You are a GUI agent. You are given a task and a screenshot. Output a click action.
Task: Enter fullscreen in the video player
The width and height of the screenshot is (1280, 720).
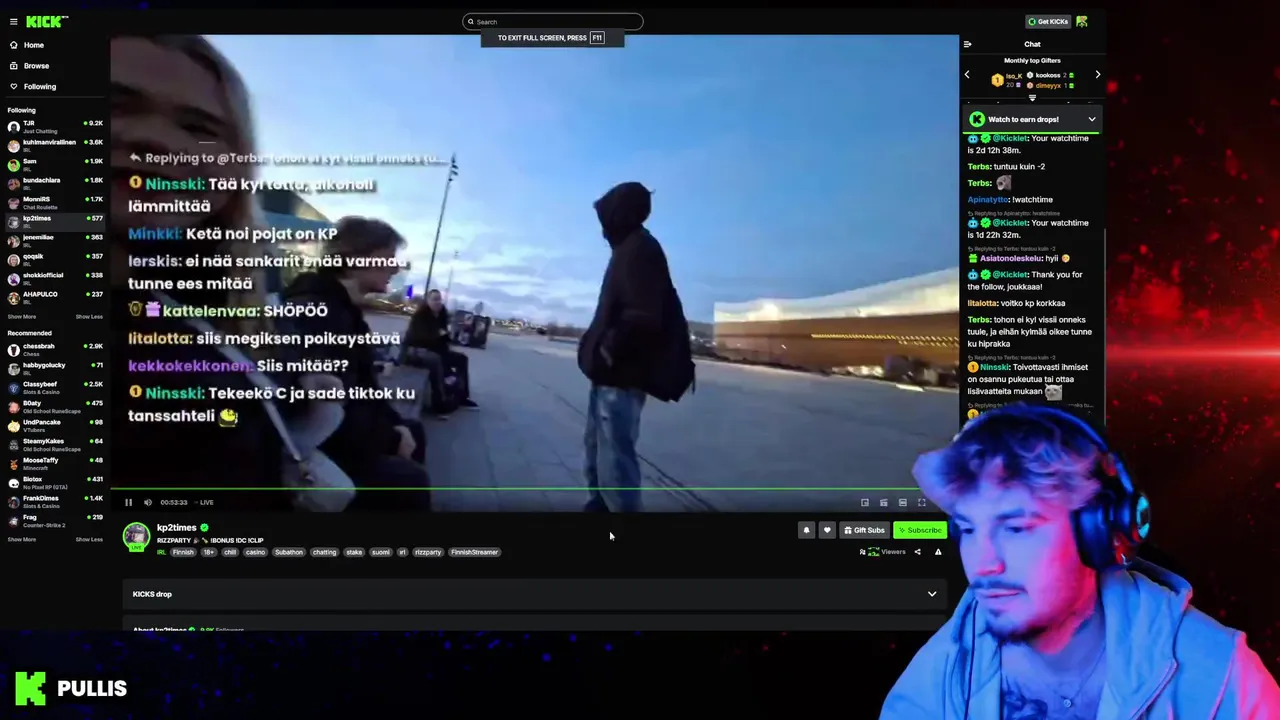(921, 502)
